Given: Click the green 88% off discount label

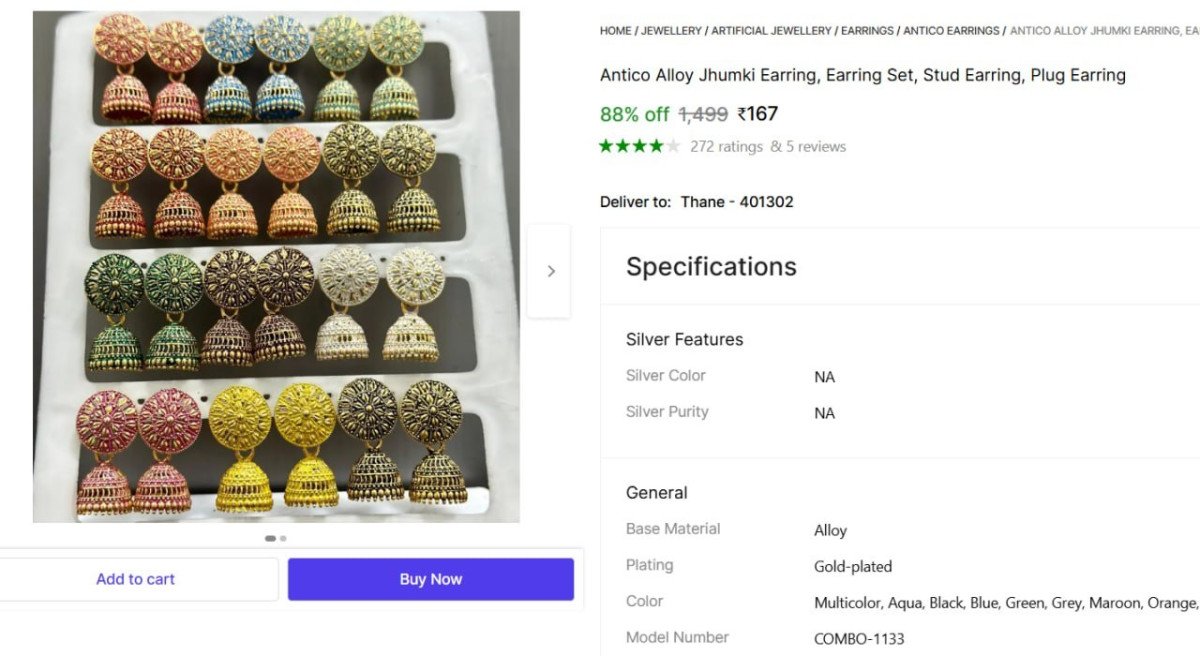Looking at the screenshot, I should 634,114.
